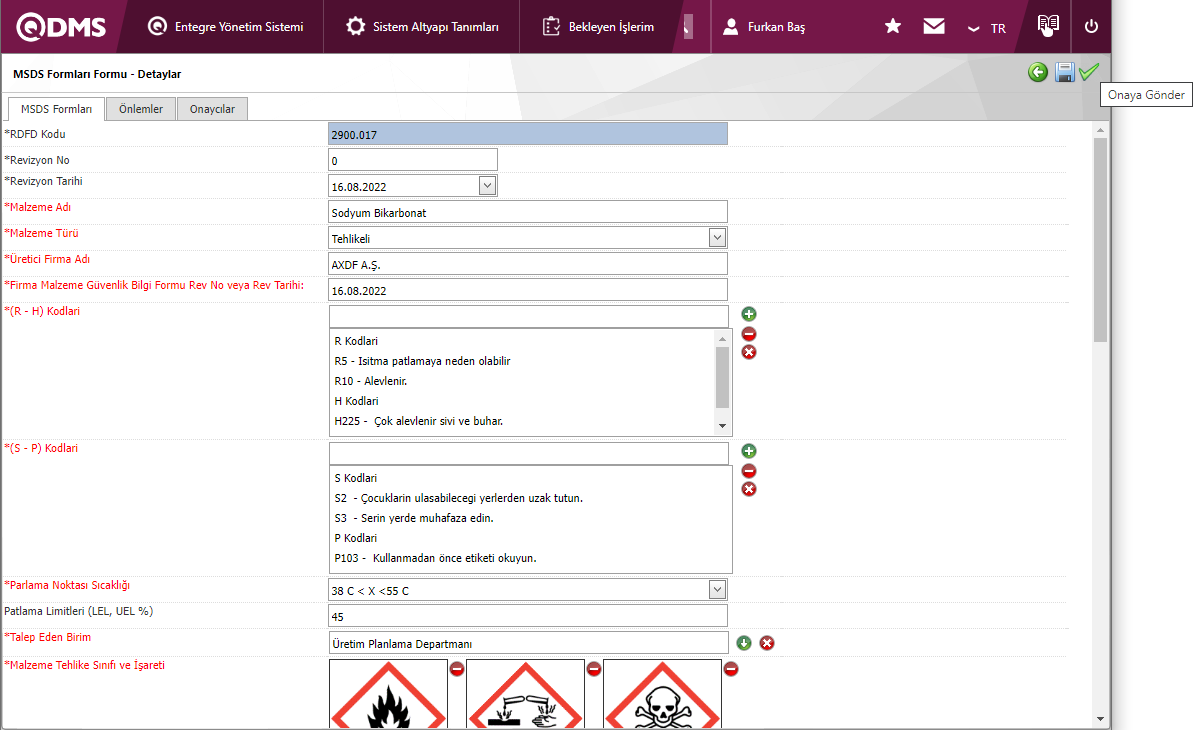Click the green plus next to S-P Kodları
This screenshot has height=730, width=1195.
749,451
